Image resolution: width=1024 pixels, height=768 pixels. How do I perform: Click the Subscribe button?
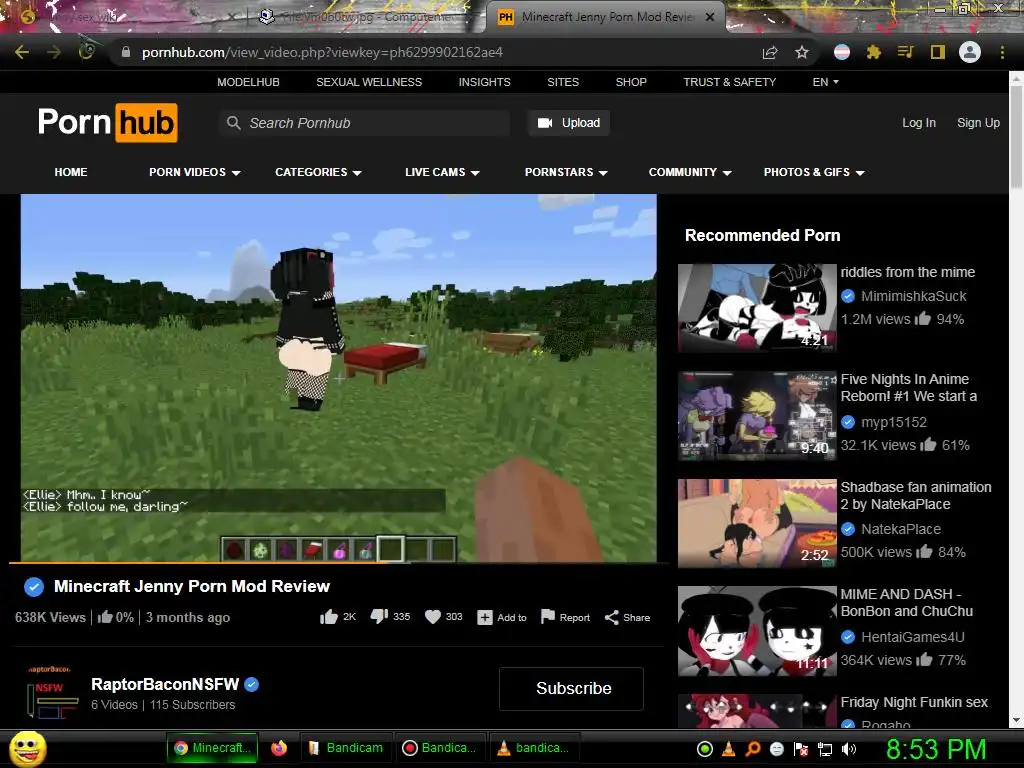(x=571, y=688)
